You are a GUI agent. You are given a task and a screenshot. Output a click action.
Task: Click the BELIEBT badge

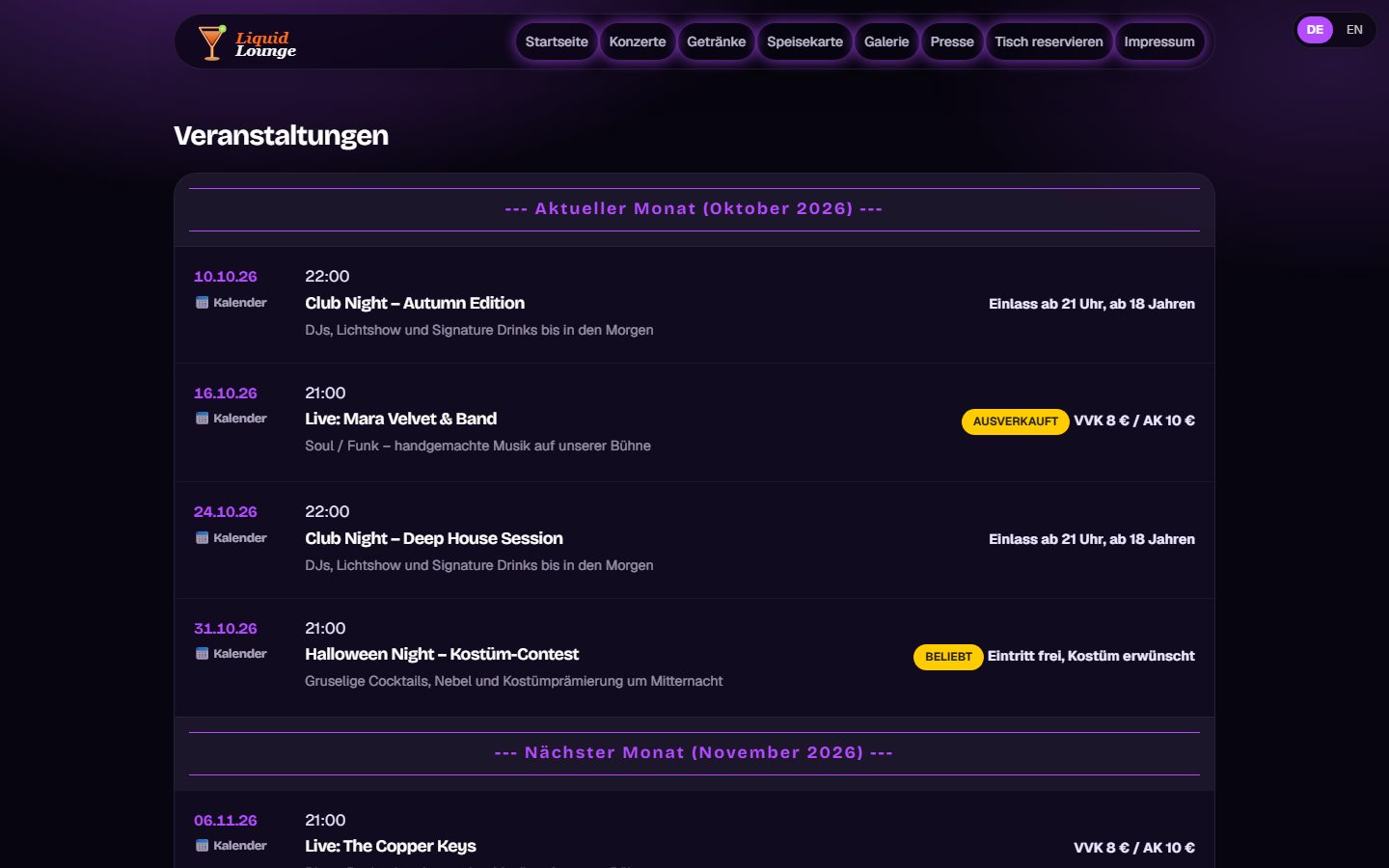tap(948, 657)
